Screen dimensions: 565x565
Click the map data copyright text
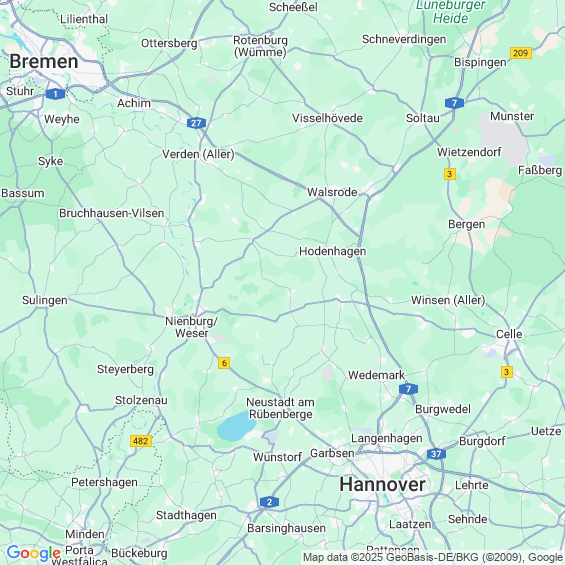433,557
